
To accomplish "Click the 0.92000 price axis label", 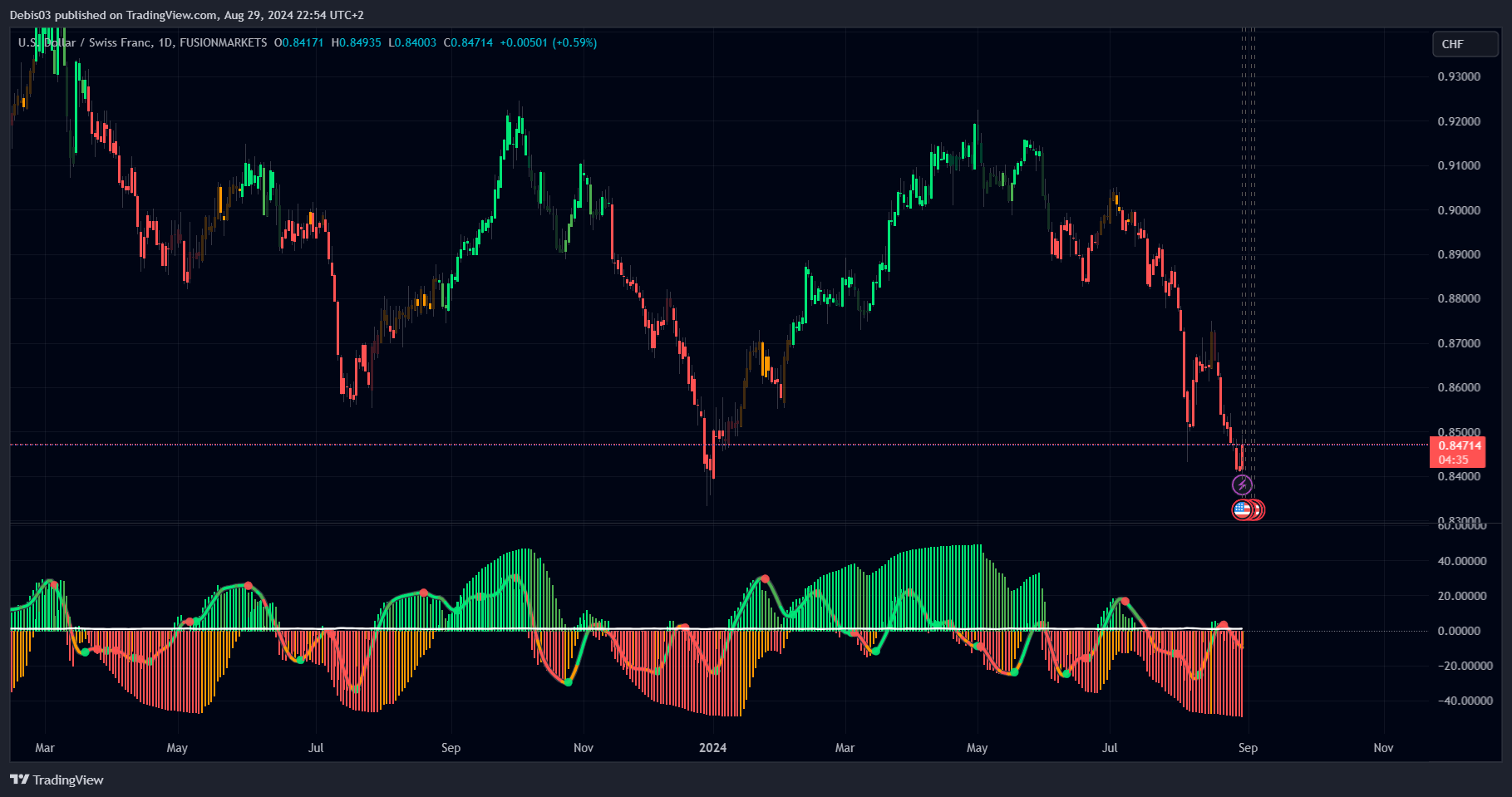I will [1459, 121].
